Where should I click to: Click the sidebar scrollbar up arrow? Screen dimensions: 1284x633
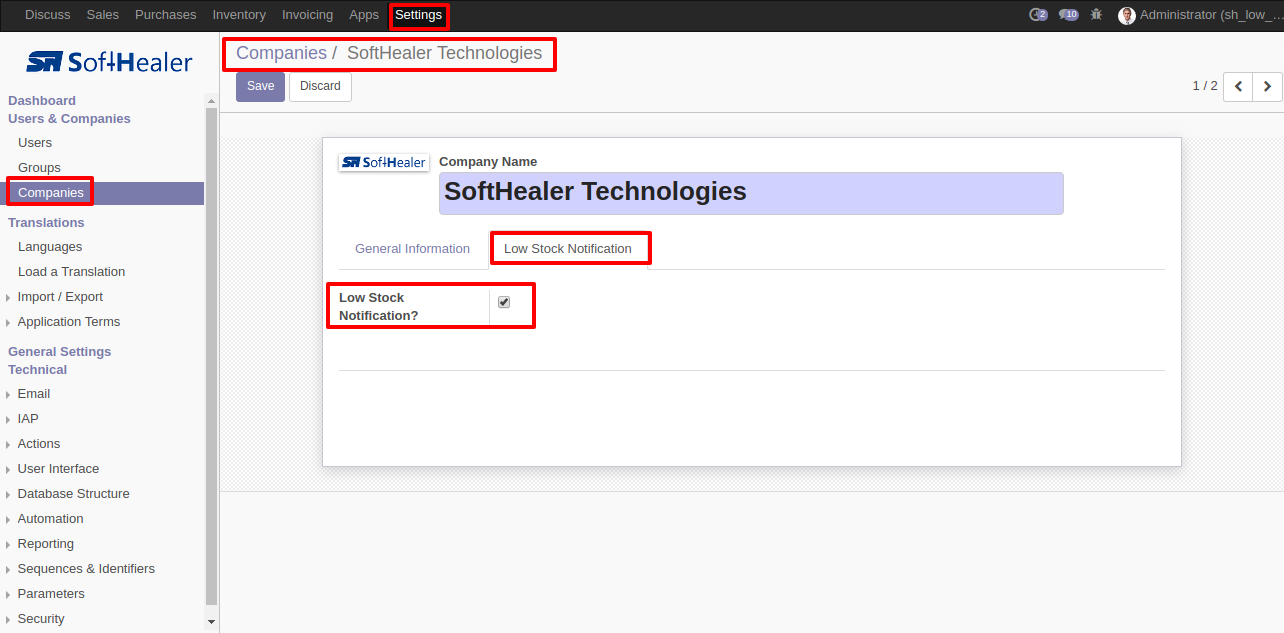click(211, 100)
